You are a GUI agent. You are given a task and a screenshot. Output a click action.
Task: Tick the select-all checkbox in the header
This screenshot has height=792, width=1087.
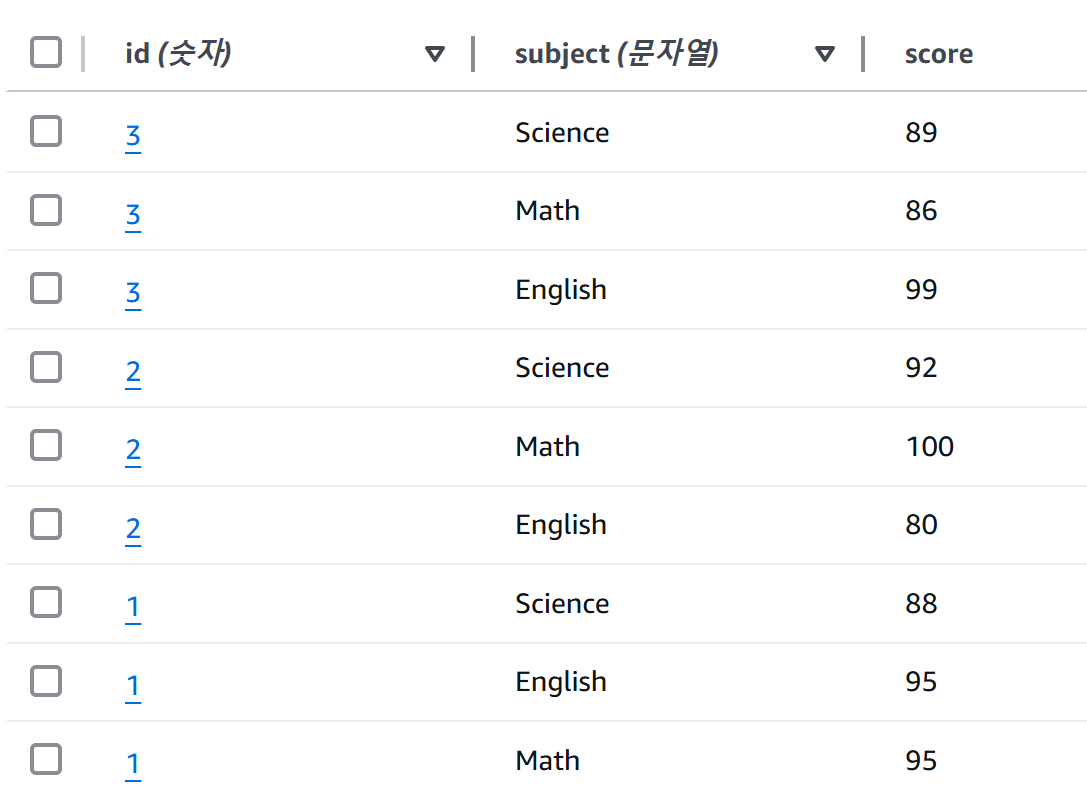pos(46,53)
